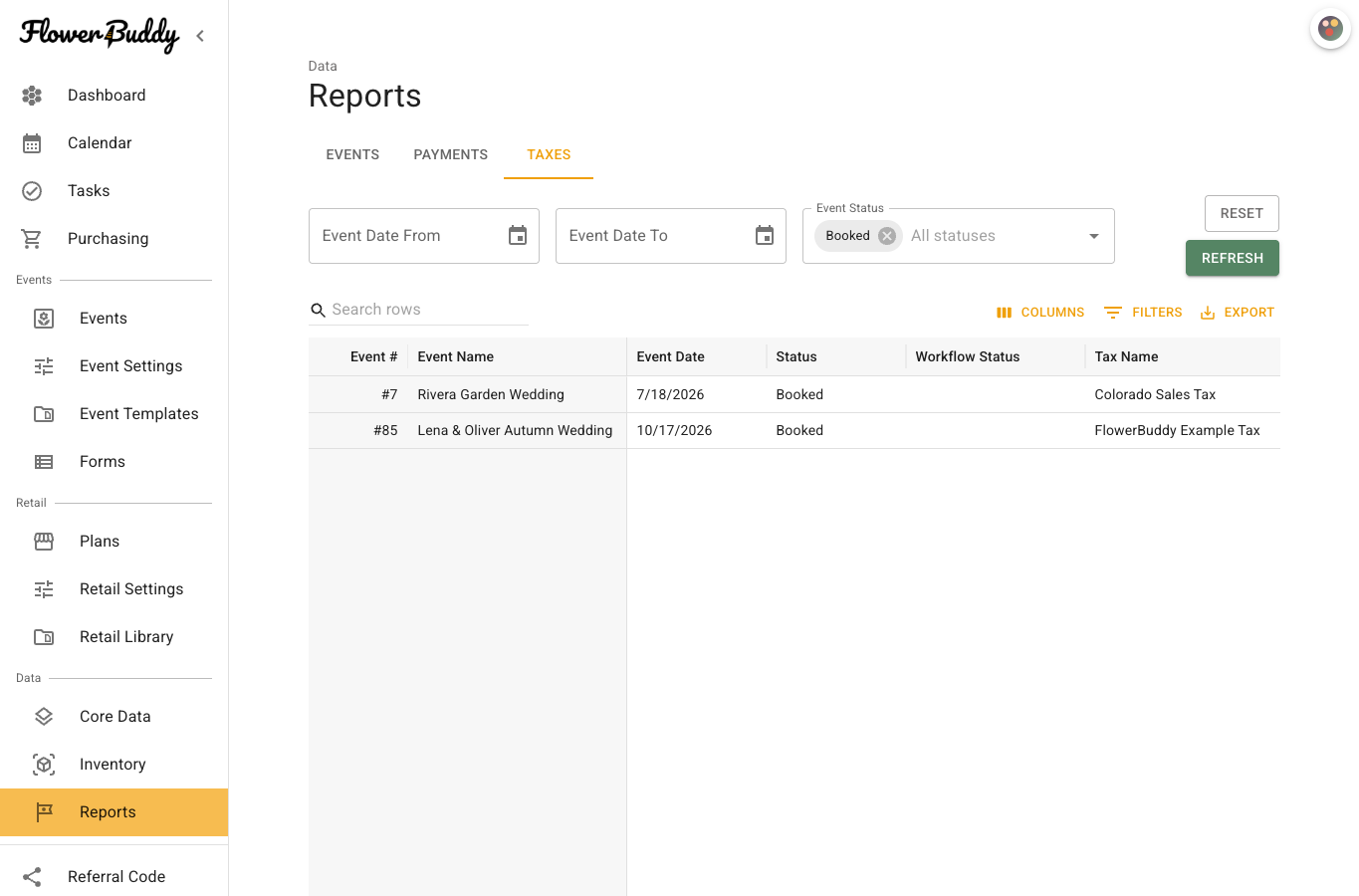
Task: Export the tax report
Action: point(1238,313)
